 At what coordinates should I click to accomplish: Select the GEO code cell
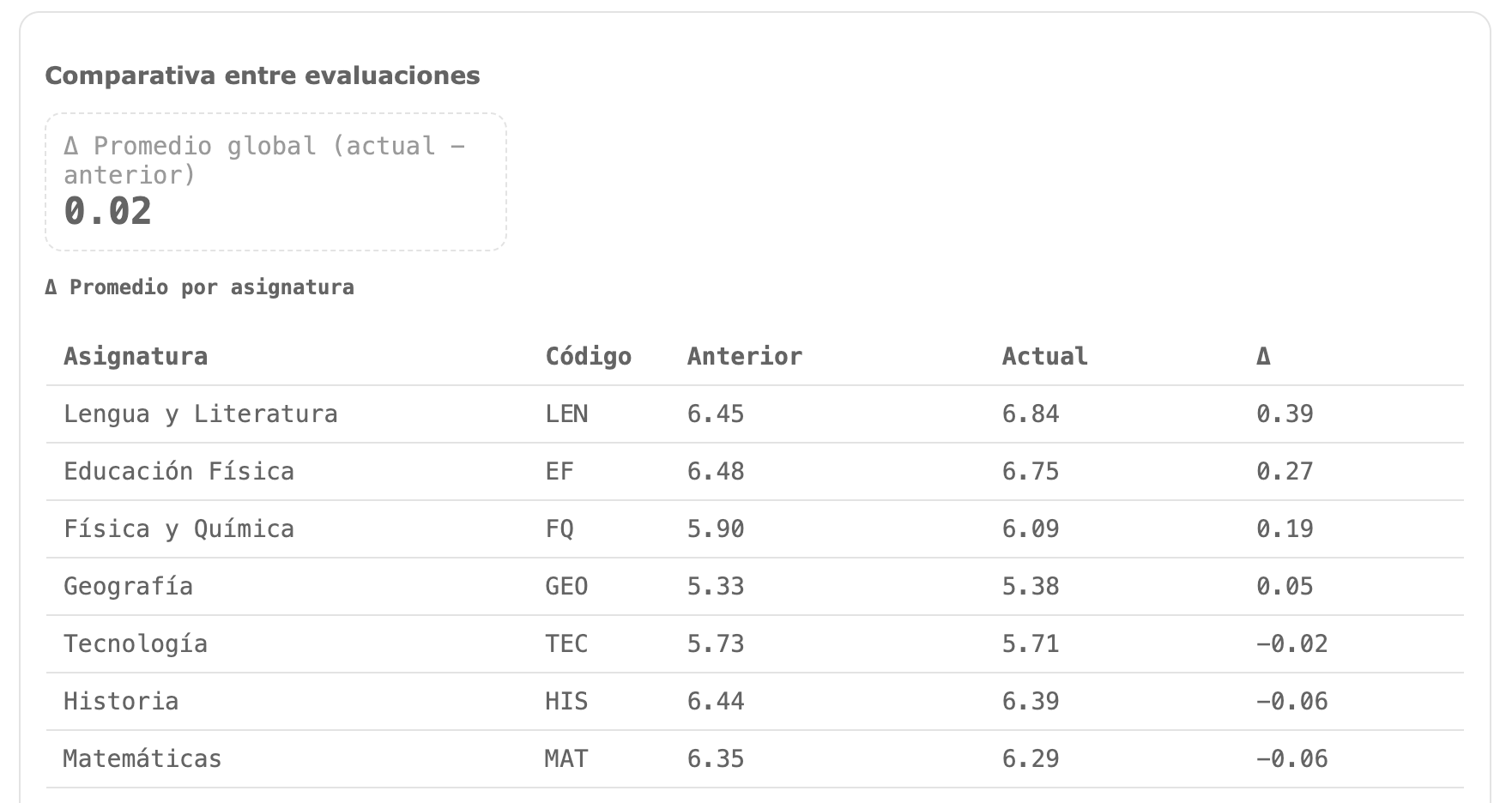pyautogui.click(x=566, y=586)
